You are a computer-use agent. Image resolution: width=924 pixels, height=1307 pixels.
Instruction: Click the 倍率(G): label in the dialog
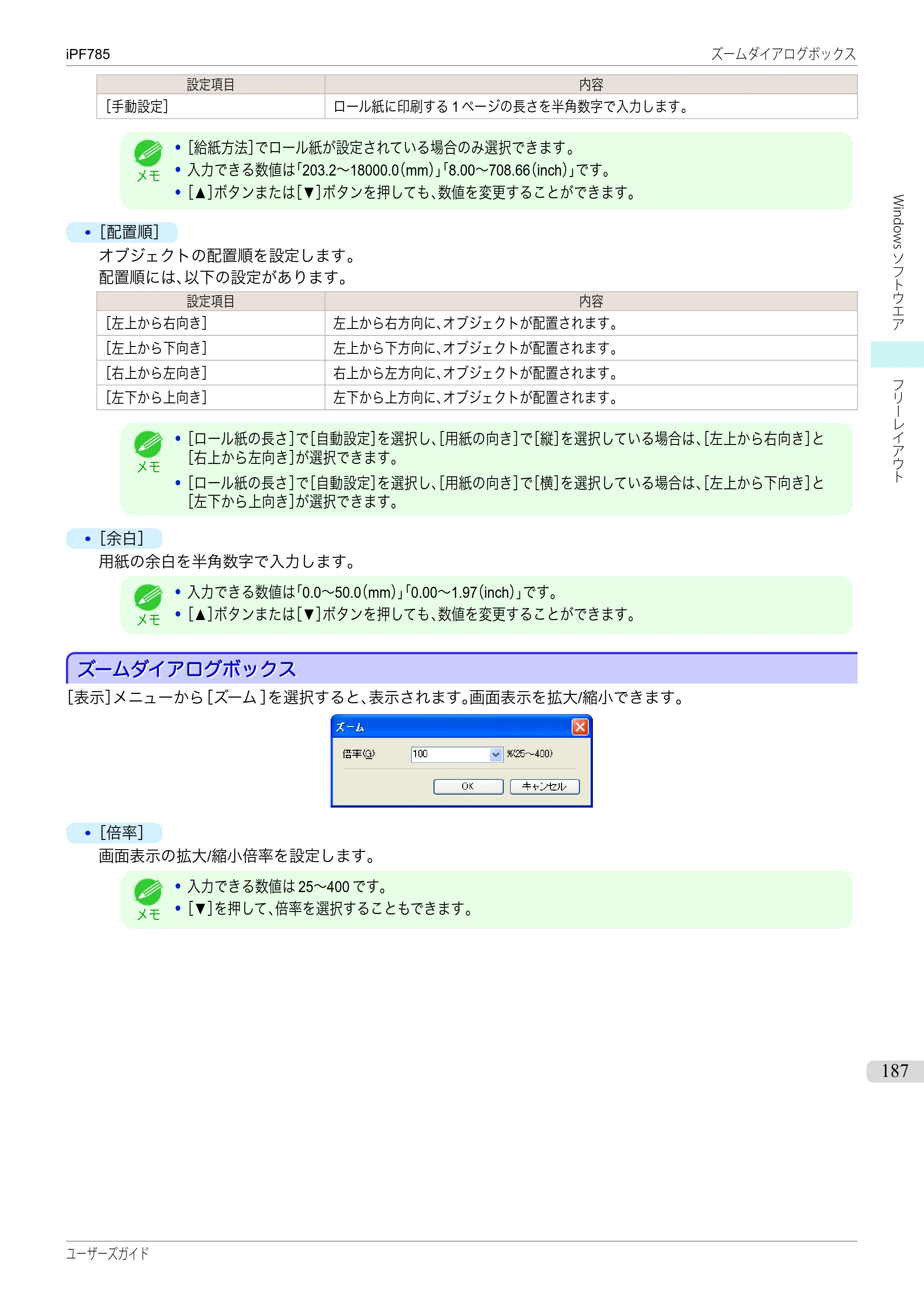[x=359, y=754]
